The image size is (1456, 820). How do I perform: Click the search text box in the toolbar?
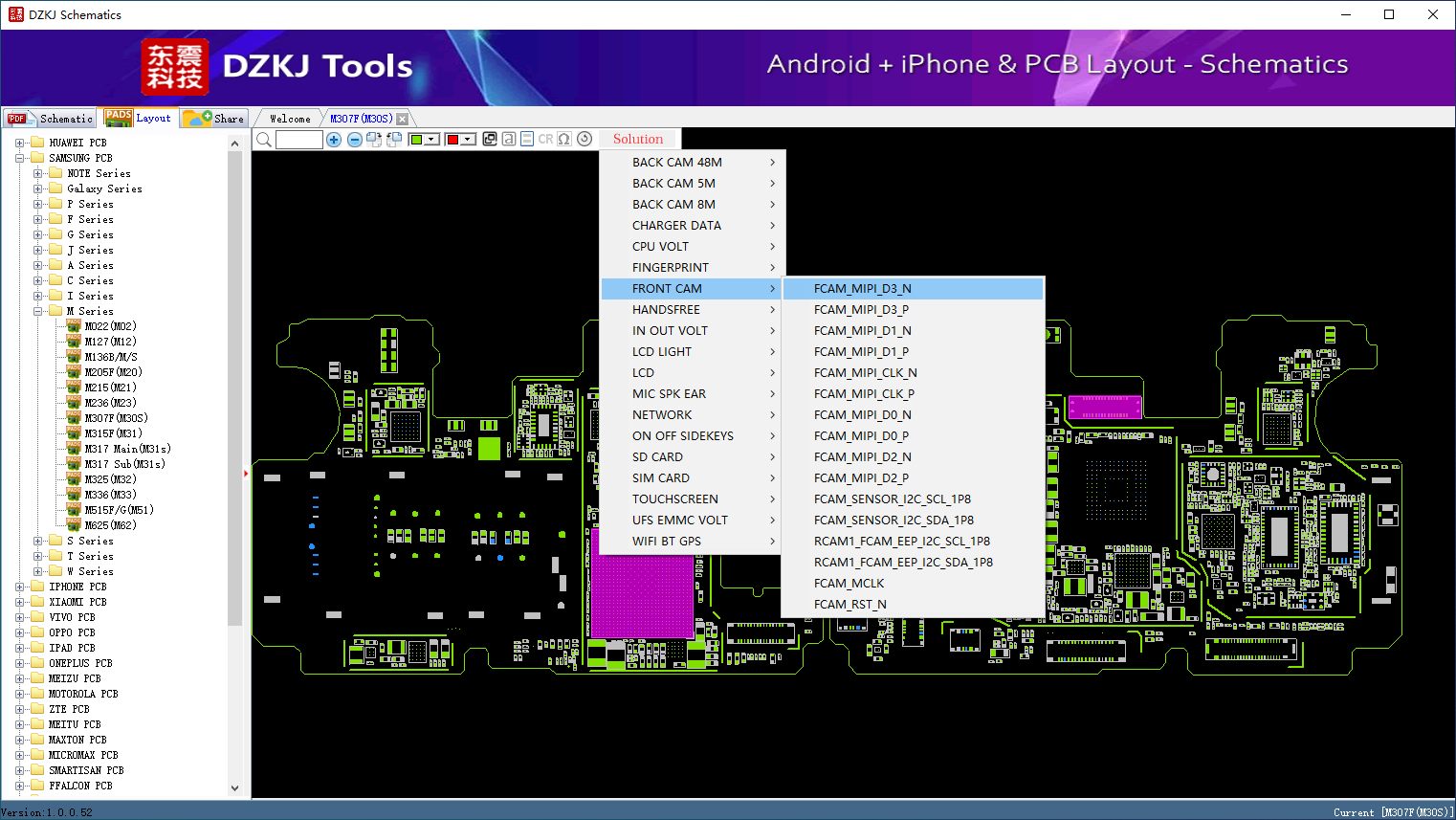click(299, 140)
